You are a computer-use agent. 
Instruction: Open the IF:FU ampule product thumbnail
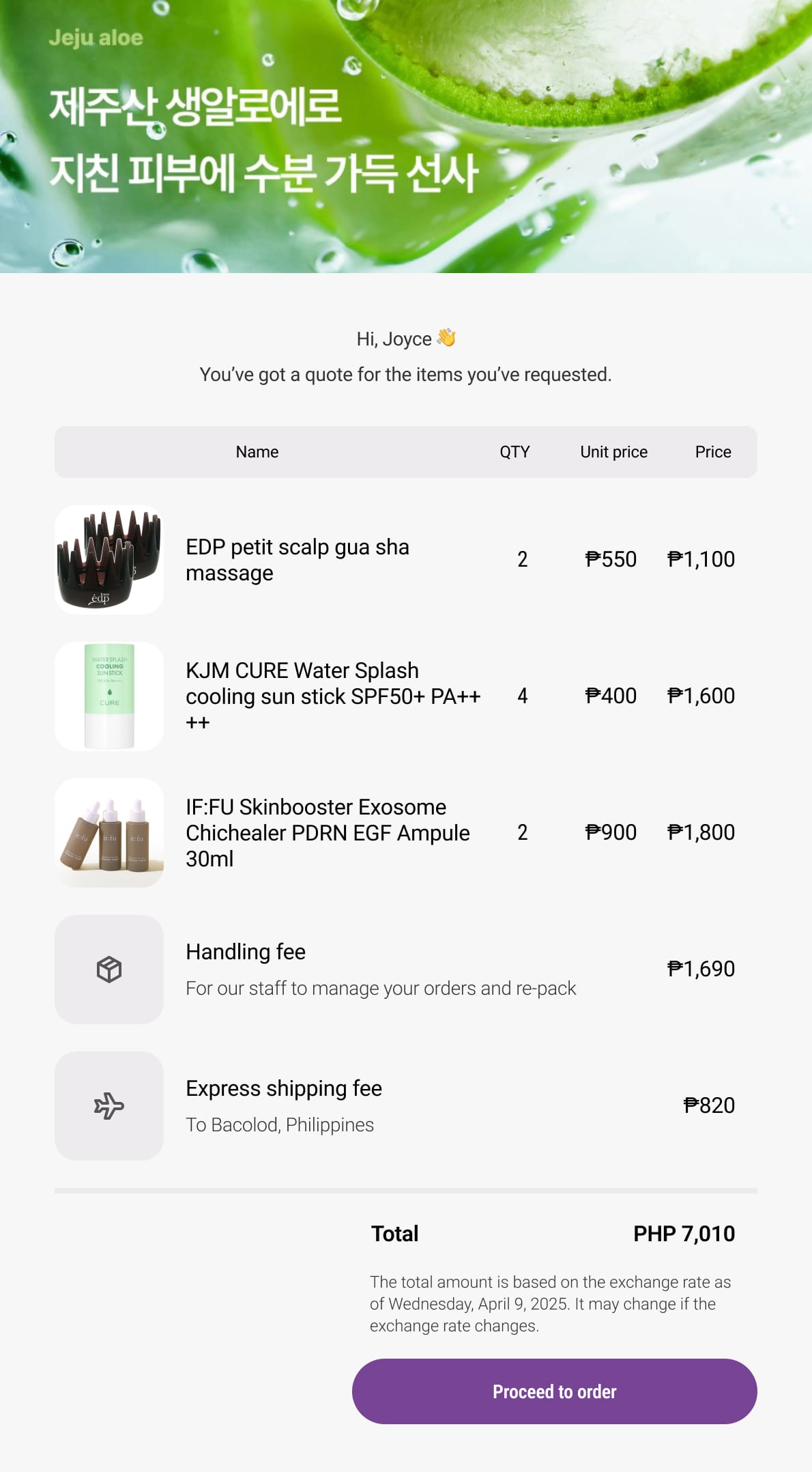point(109,833)
